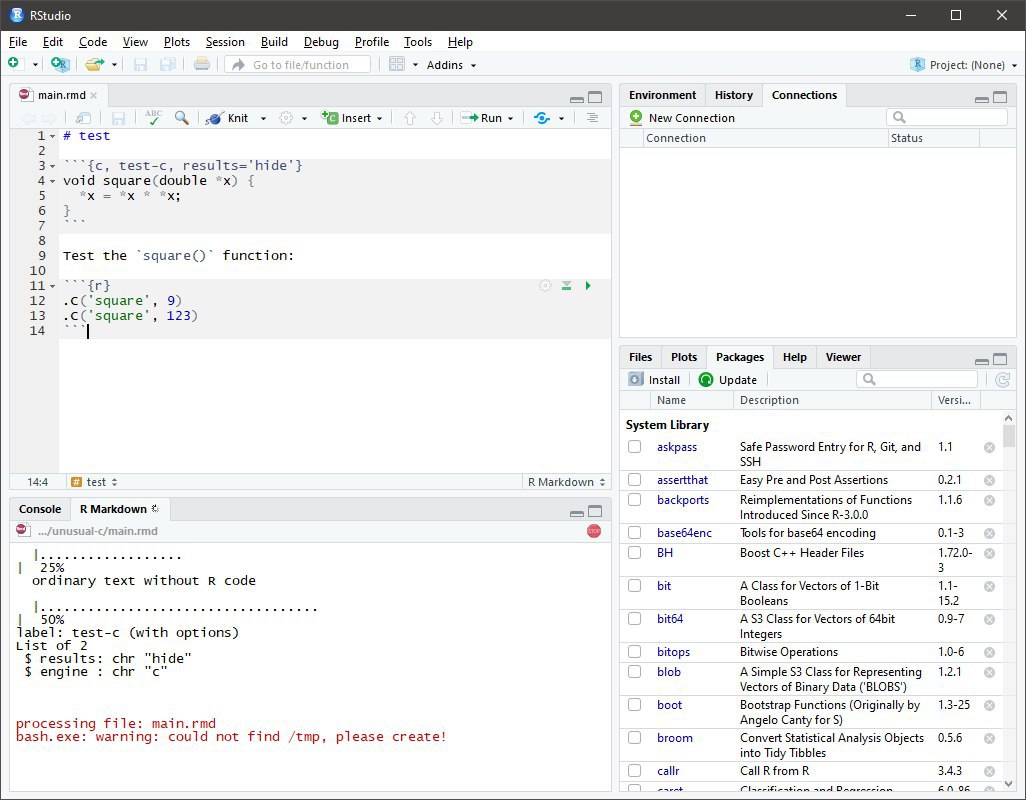Click the workspace panes grid icon
Screen dimensions: 1026x800
coord(397,64)
